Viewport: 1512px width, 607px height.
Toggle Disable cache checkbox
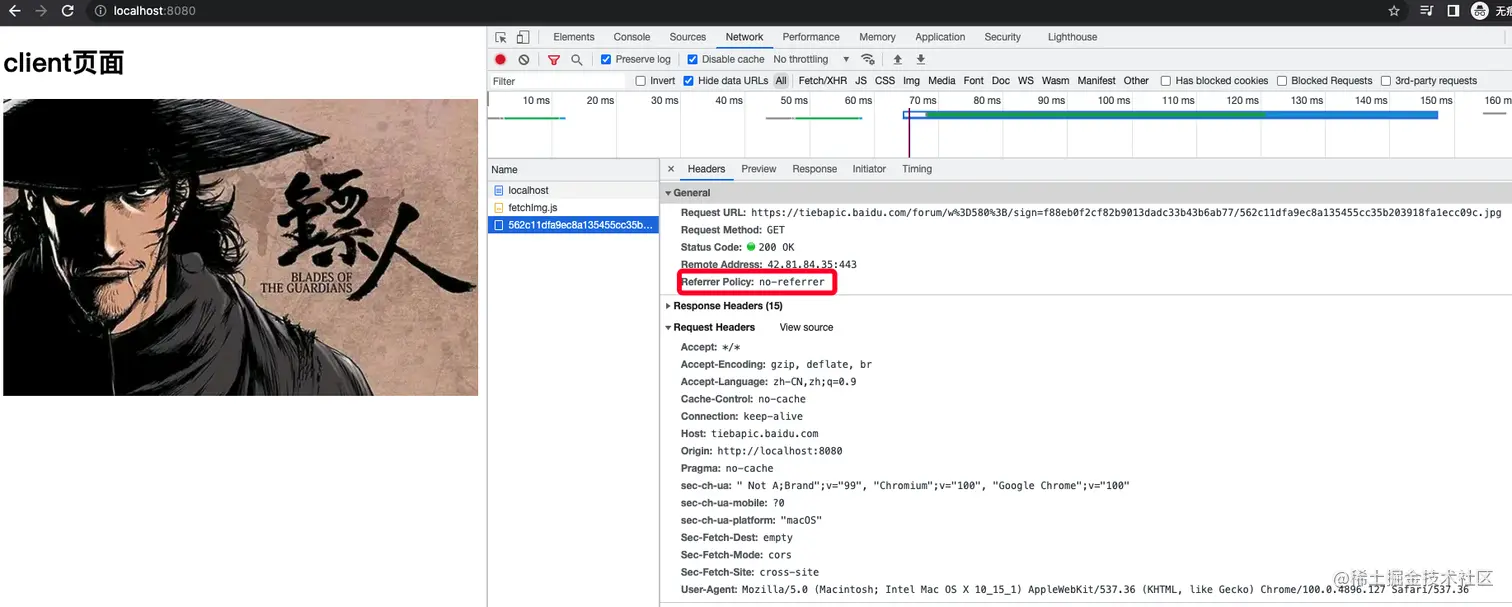(x=693, y=59)
